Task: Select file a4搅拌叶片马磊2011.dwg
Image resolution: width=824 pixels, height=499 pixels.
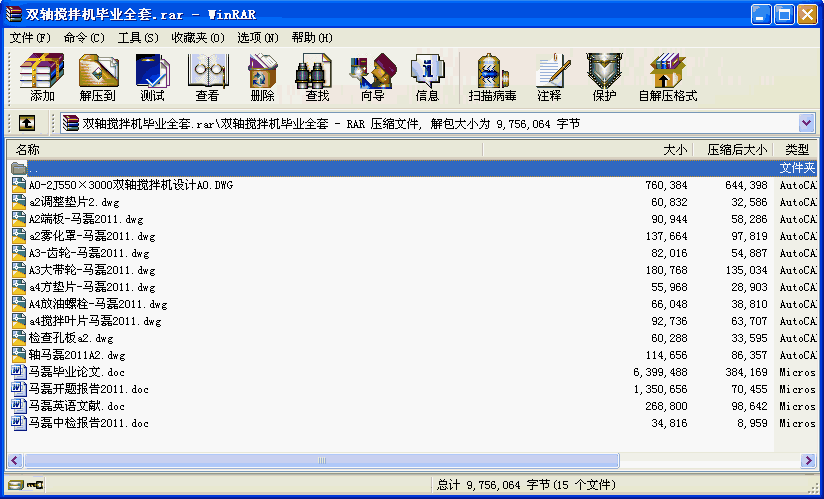Action: click(95, 321)
